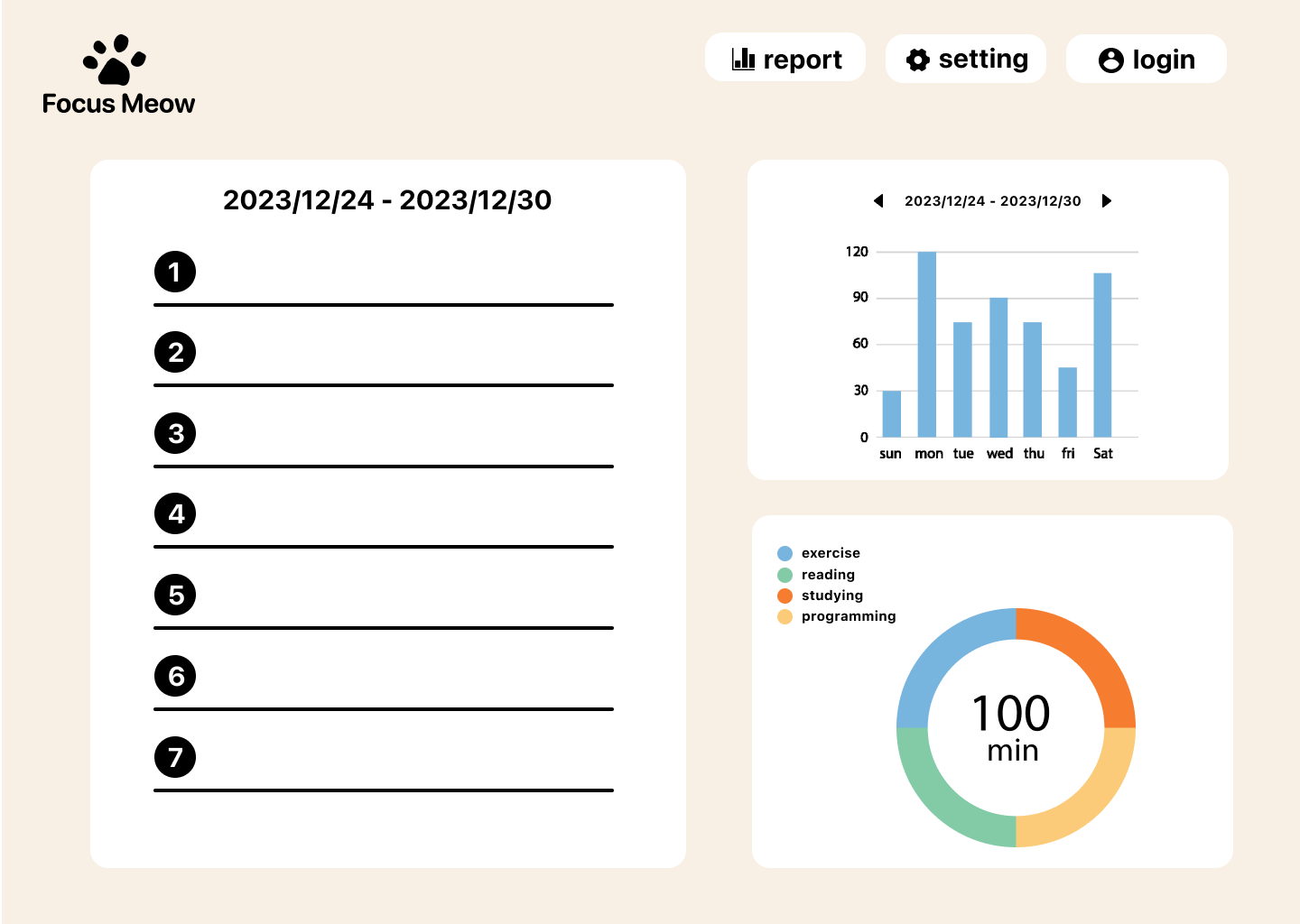Select numbered circle 7 in list

coord(175,757)
